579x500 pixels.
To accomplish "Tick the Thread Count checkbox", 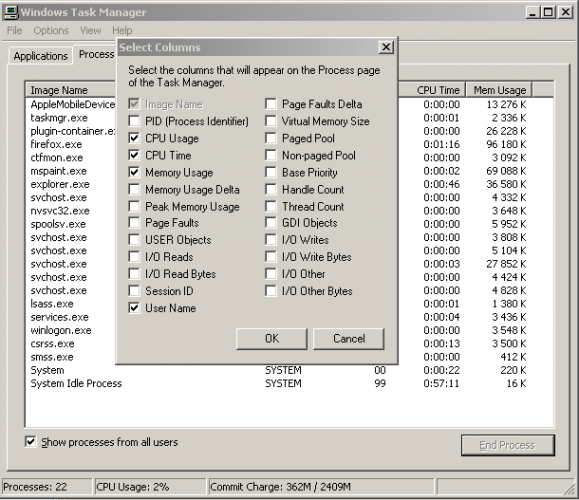I will 271,206.
